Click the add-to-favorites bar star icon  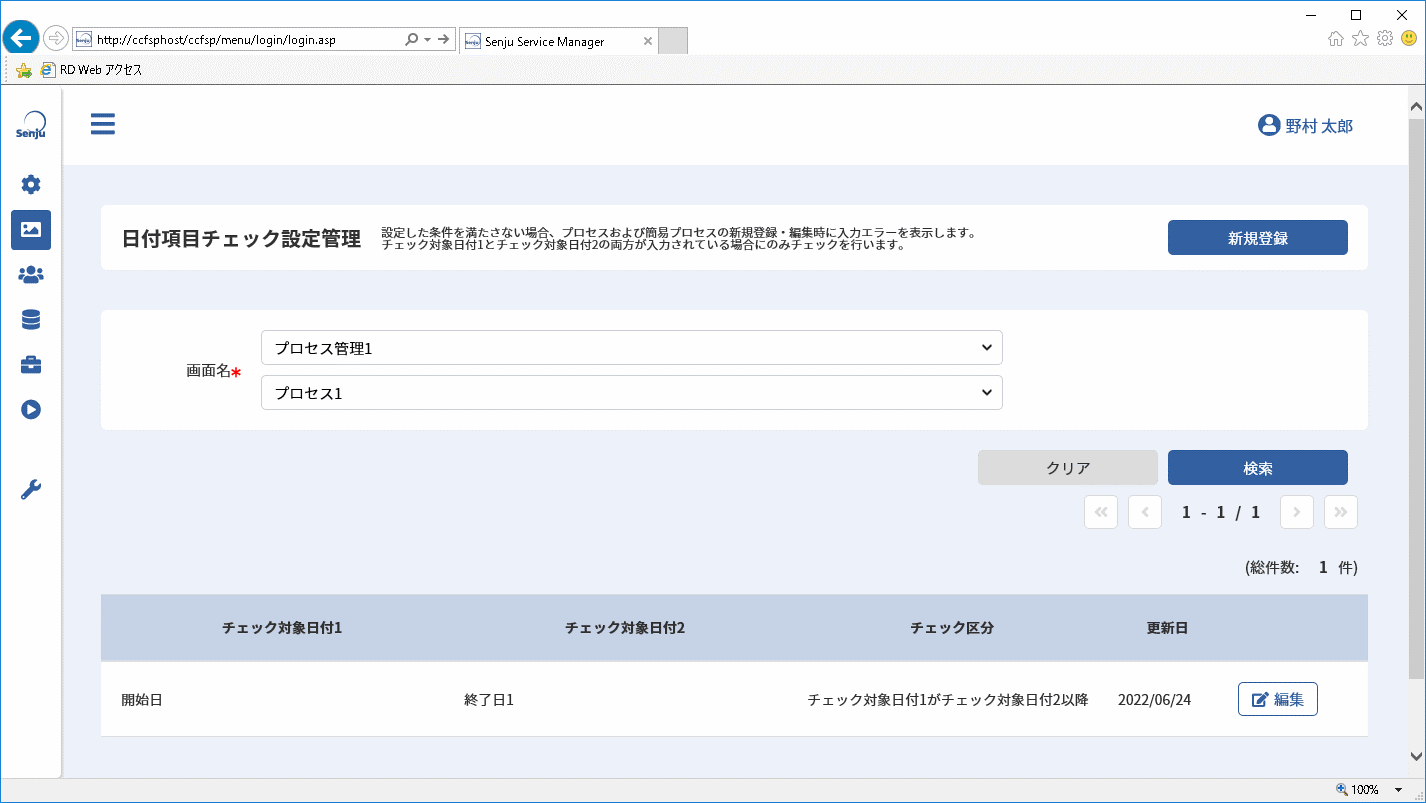24,70
